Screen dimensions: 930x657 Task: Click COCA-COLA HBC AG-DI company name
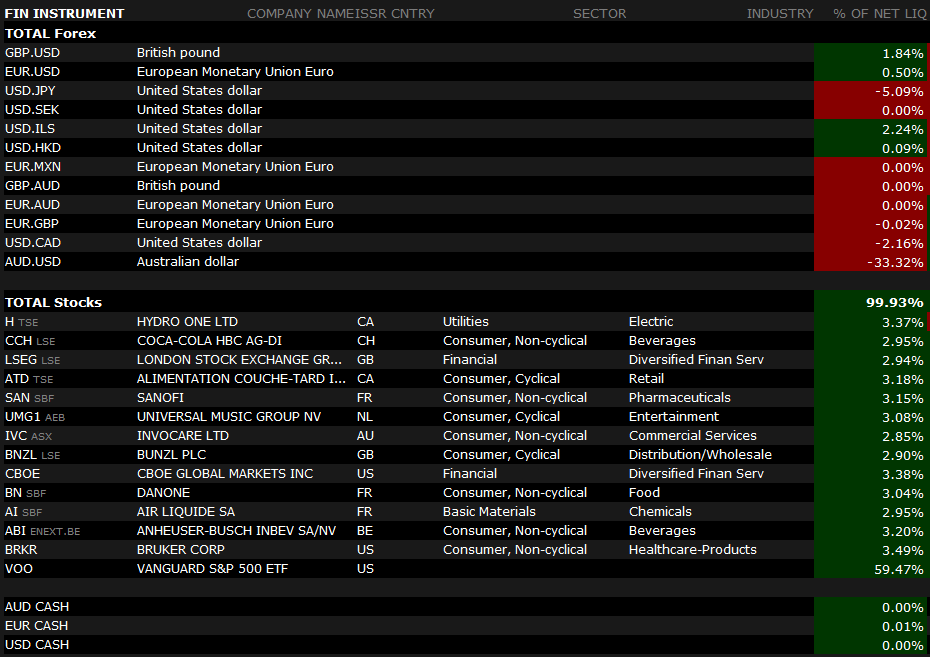(x=209, y=341)
